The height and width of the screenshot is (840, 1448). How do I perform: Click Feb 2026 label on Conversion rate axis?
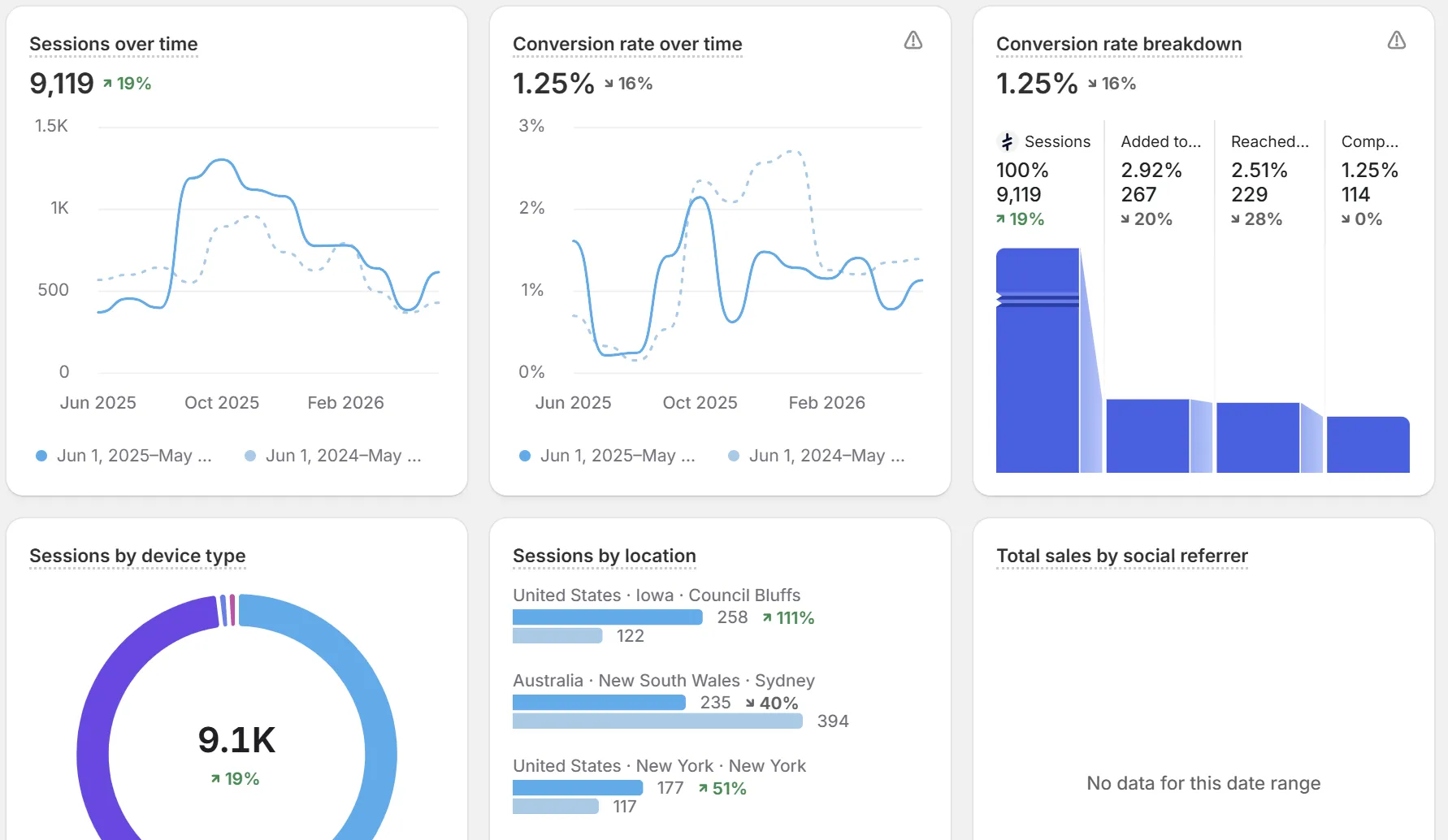point(826,403)
